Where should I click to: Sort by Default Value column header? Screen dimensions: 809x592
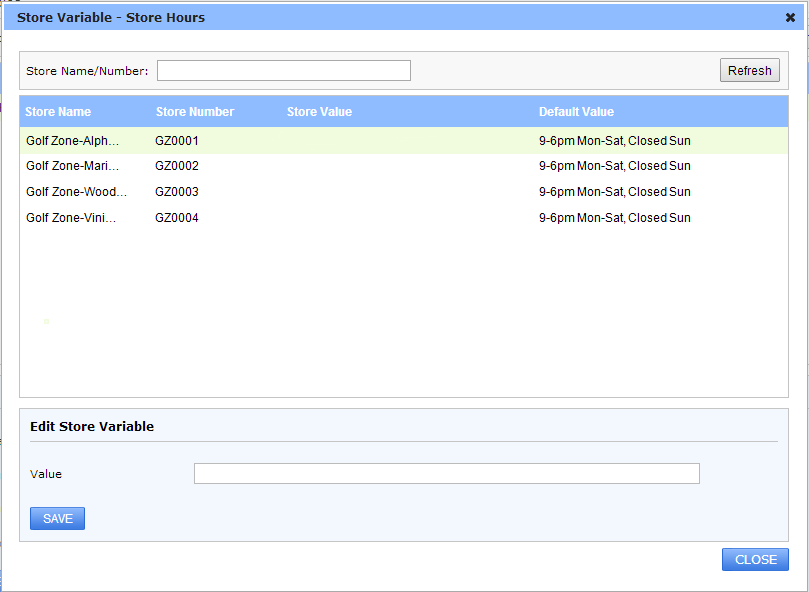click(576, 111)
